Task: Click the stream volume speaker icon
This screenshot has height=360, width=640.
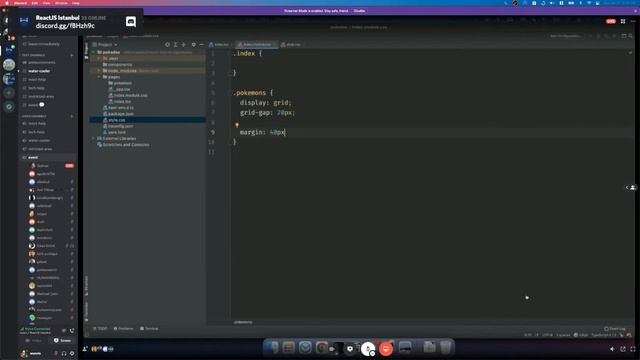Action: click(x=612, y=349)
